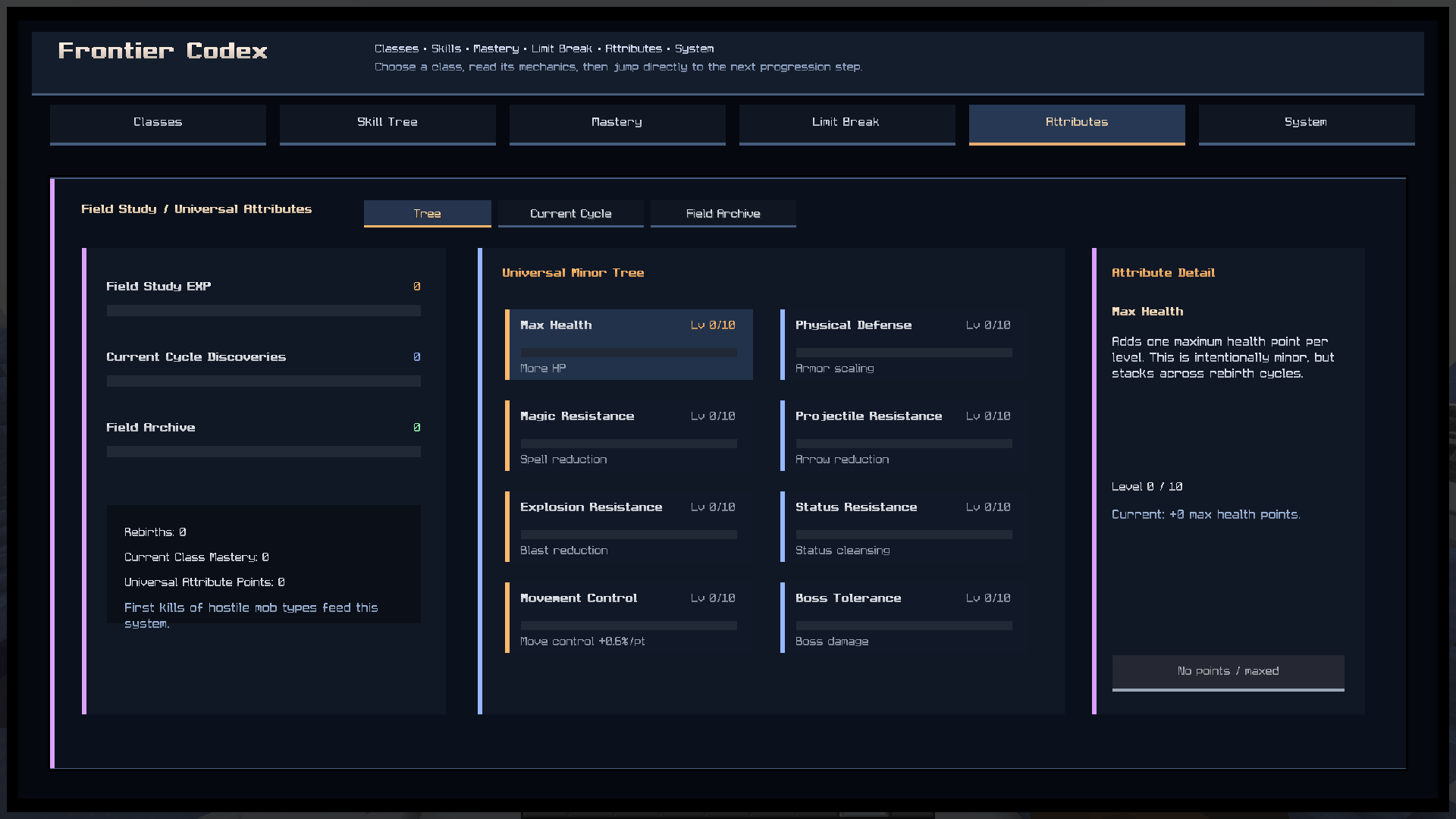
Task: Switch to the Current Cycle sub-tab
Action: click(571, 214)
